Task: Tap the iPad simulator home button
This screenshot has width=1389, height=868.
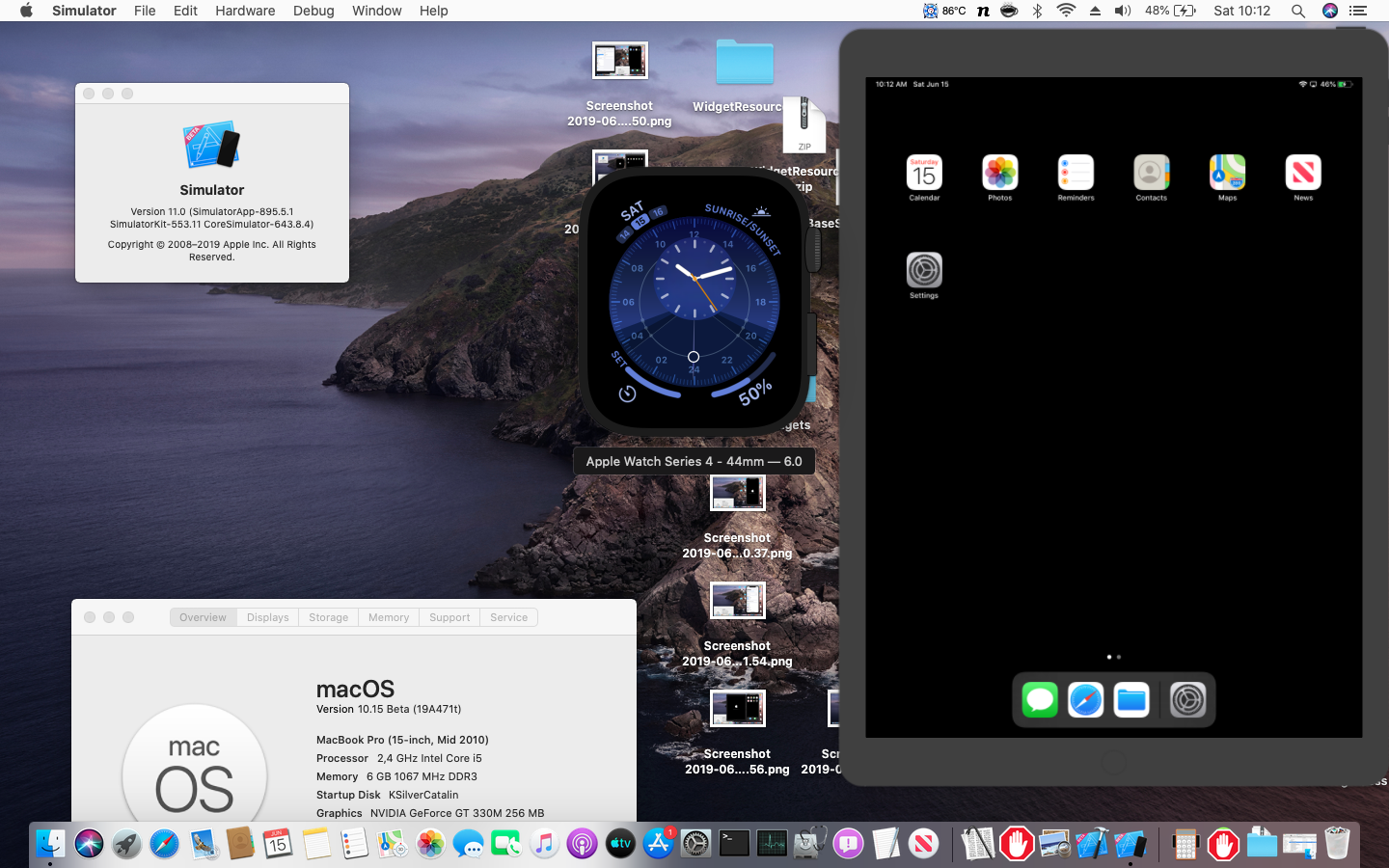Action: point(1113,762)
